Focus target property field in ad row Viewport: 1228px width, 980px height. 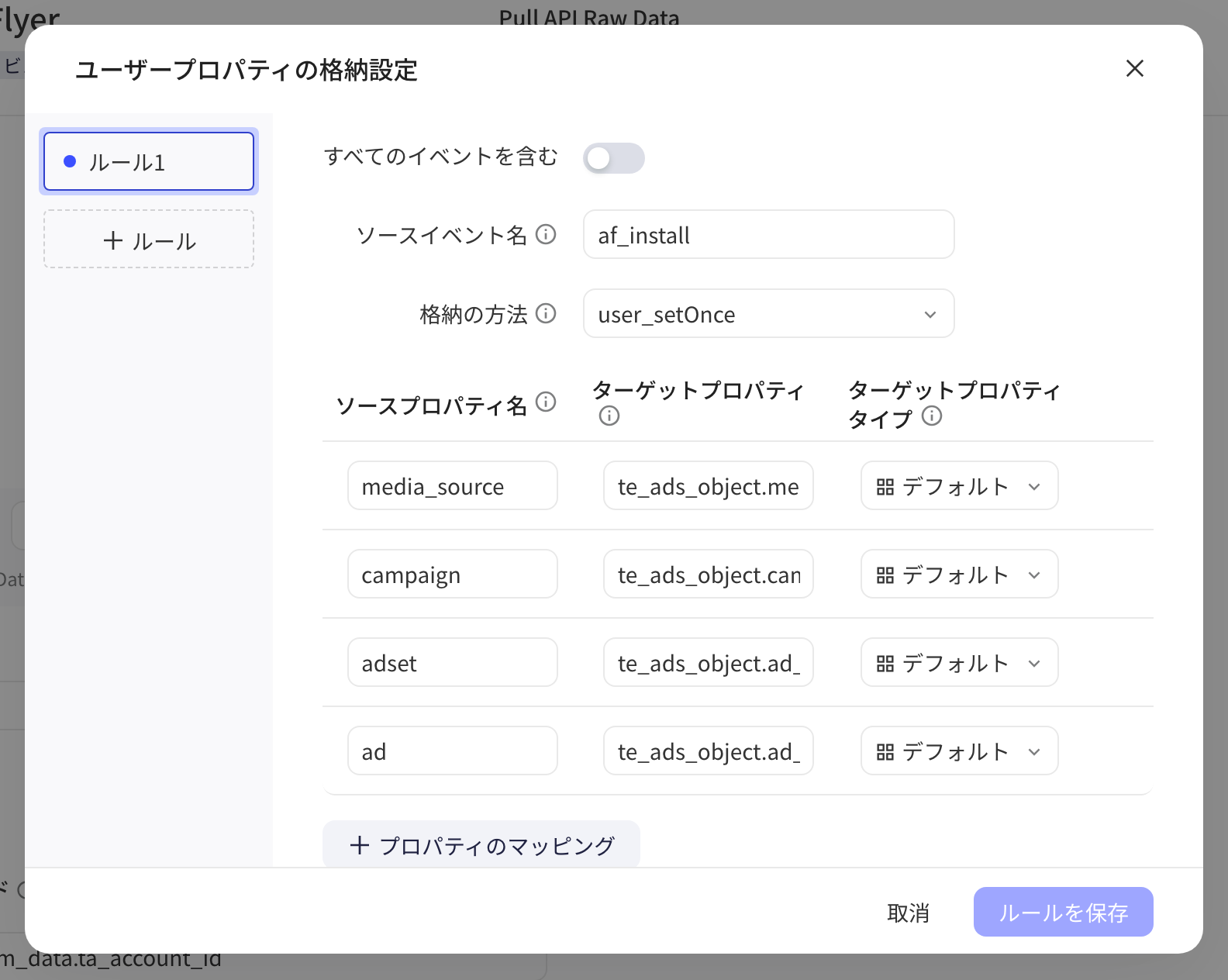[709, 751]
